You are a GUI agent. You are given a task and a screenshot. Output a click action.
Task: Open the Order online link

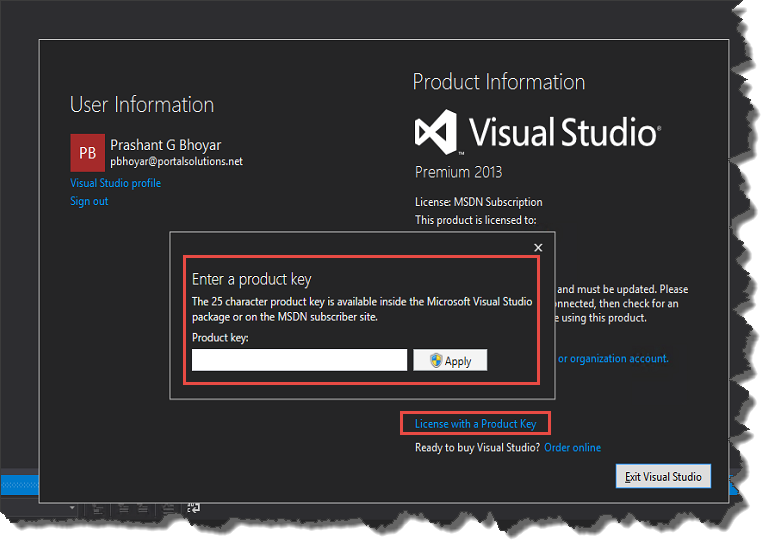572,448
